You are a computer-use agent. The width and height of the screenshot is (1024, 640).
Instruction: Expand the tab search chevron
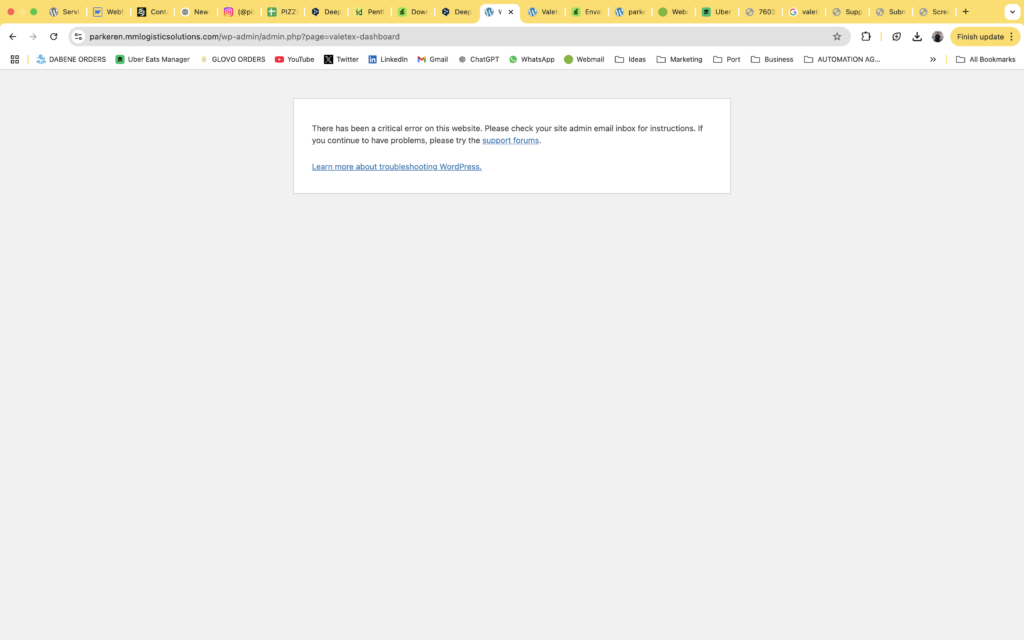tap(1012, 12)
